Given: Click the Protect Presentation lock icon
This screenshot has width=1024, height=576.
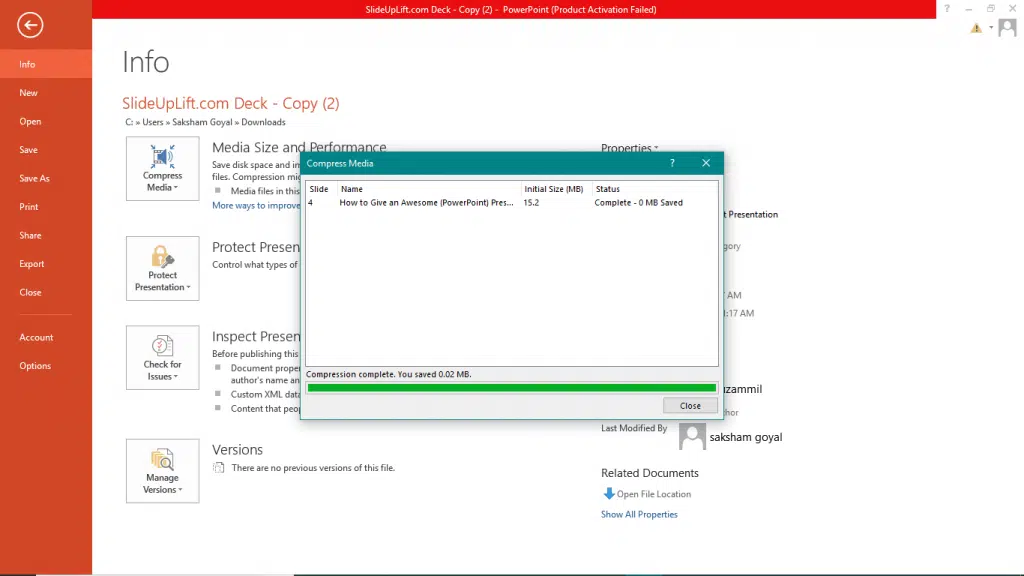Looking at the screenshot, I should [x=162, y=256].
